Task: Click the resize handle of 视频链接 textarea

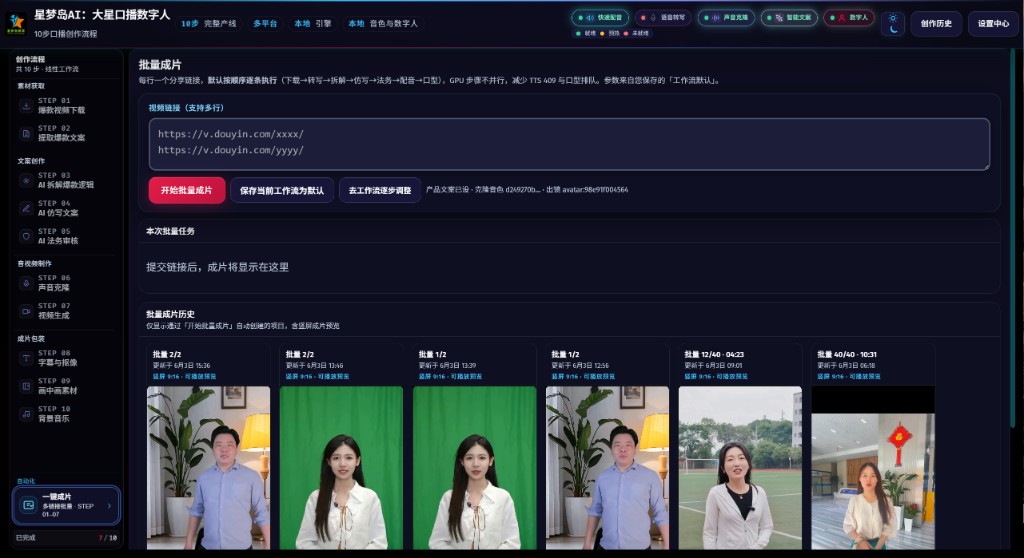Action: [986, 167]
